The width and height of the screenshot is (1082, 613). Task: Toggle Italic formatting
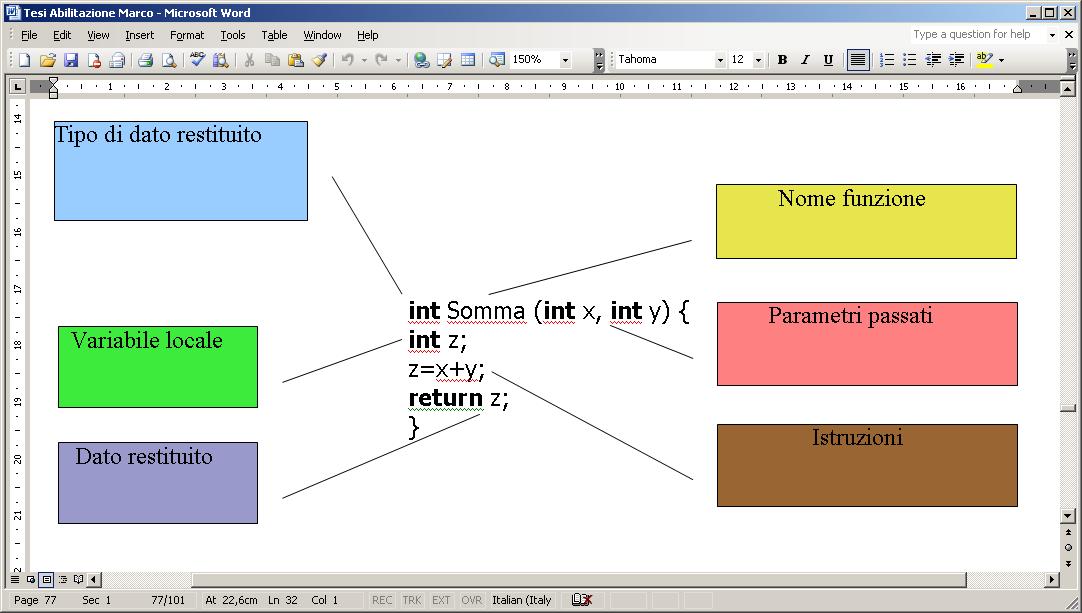click(805, 60)
